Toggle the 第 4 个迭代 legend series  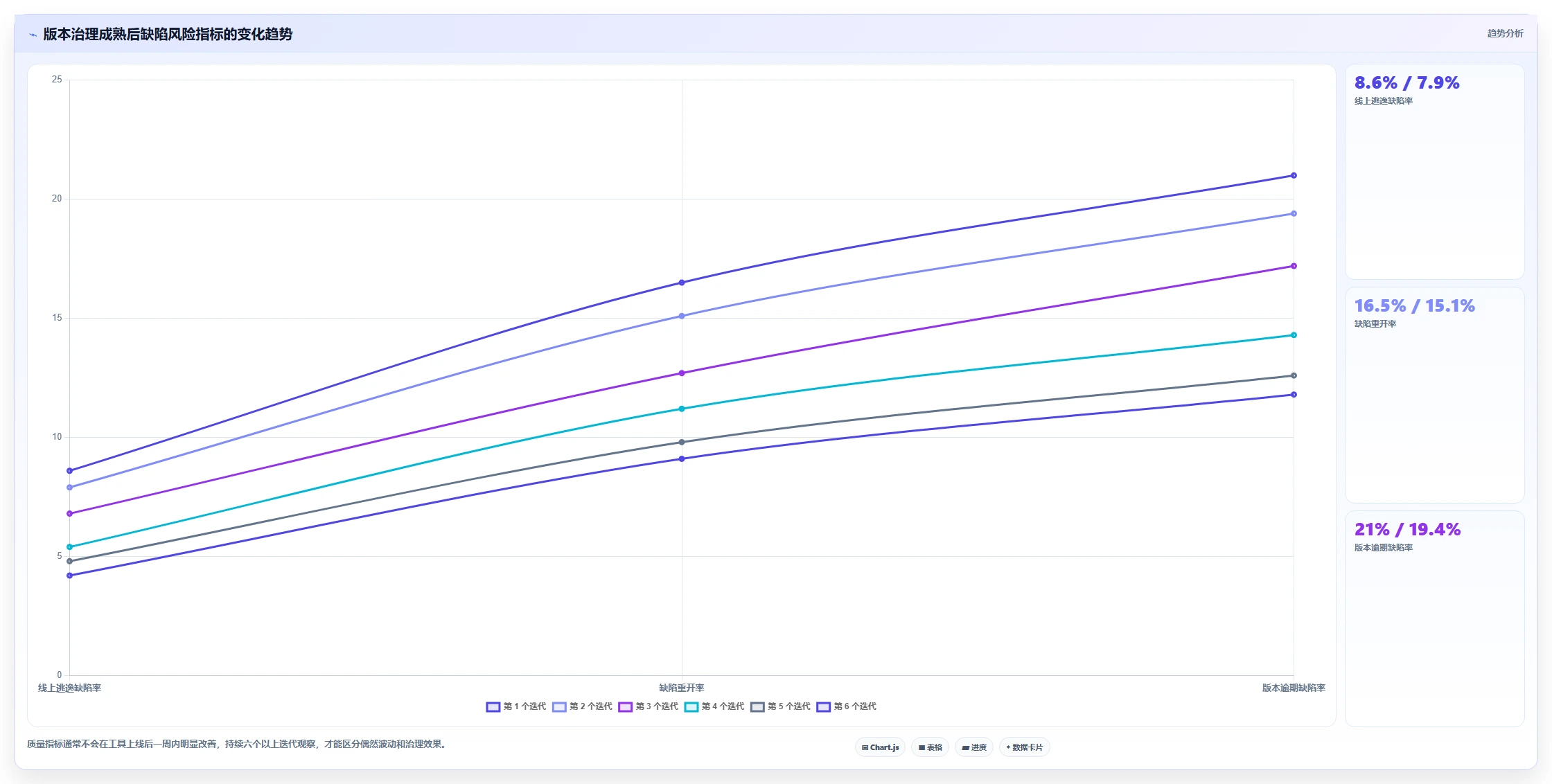(714, 706)
